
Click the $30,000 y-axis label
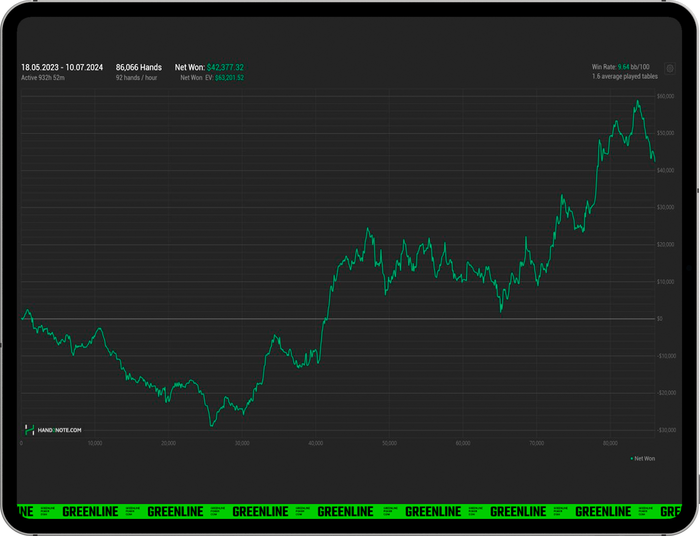pos(665,208)
